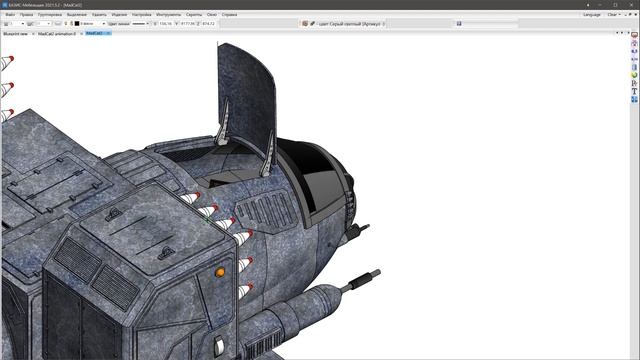The height and width of the screenshot is (360, 640).
Task: Click the R-shaped icon in right sidebar
Action: [x=634, y=83]
